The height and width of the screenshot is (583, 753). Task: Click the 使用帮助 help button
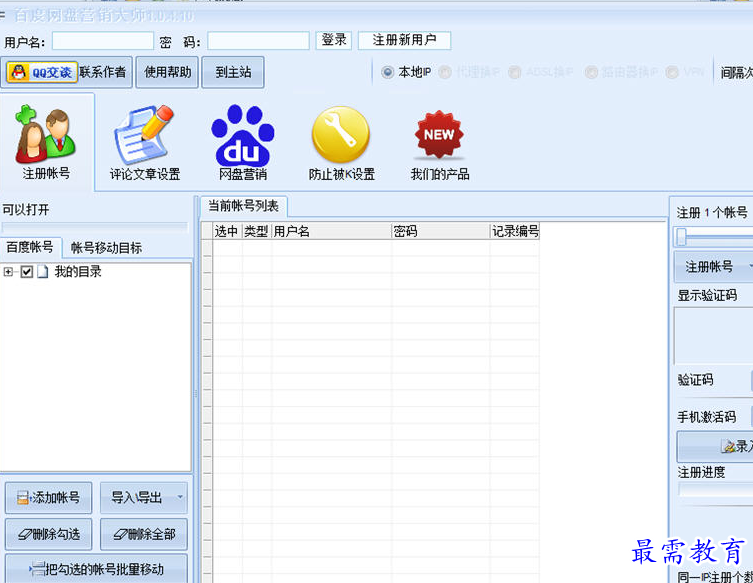[167, 73]
